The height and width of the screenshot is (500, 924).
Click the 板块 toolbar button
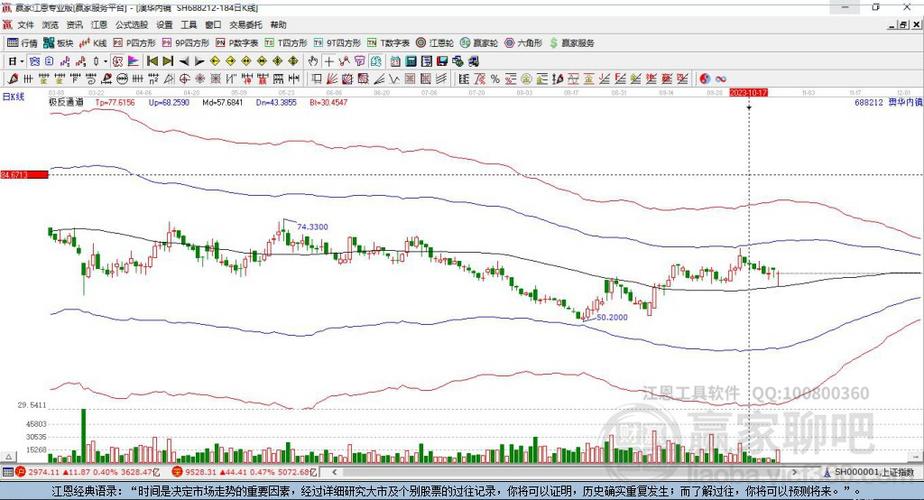(58, 43)
